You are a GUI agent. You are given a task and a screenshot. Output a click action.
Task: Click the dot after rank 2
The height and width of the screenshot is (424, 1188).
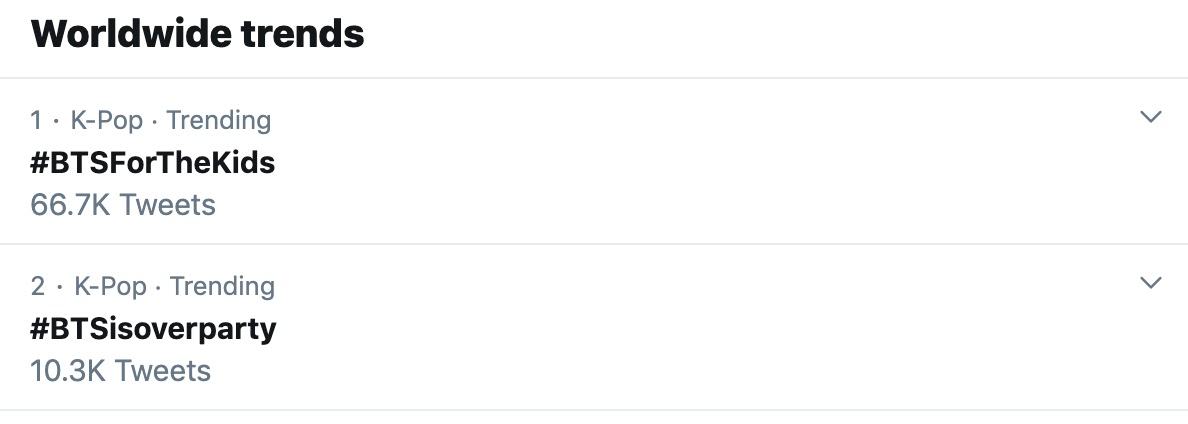(x=60, y=287)
